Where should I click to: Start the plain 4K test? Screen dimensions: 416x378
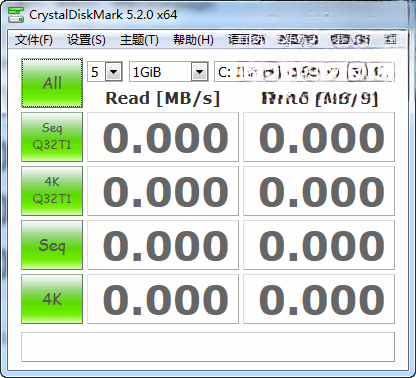[x=52, y=299]
